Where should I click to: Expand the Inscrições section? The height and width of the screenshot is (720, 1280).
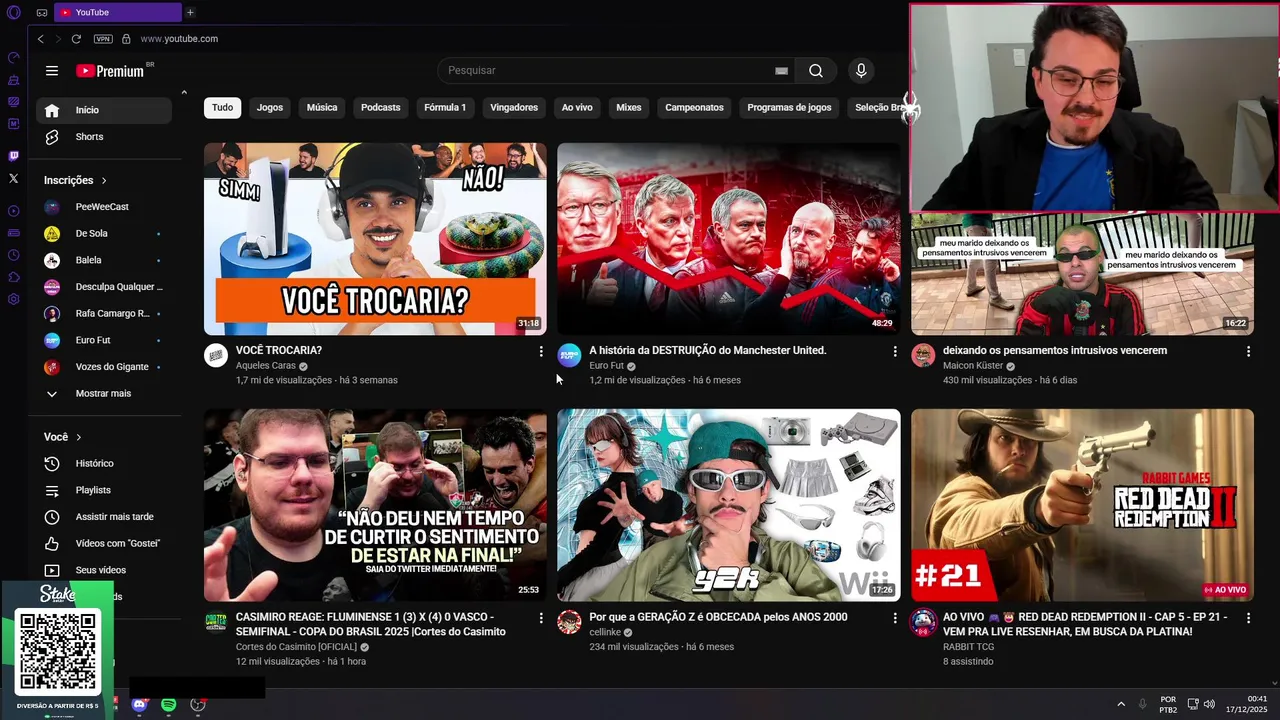point(75,180)
